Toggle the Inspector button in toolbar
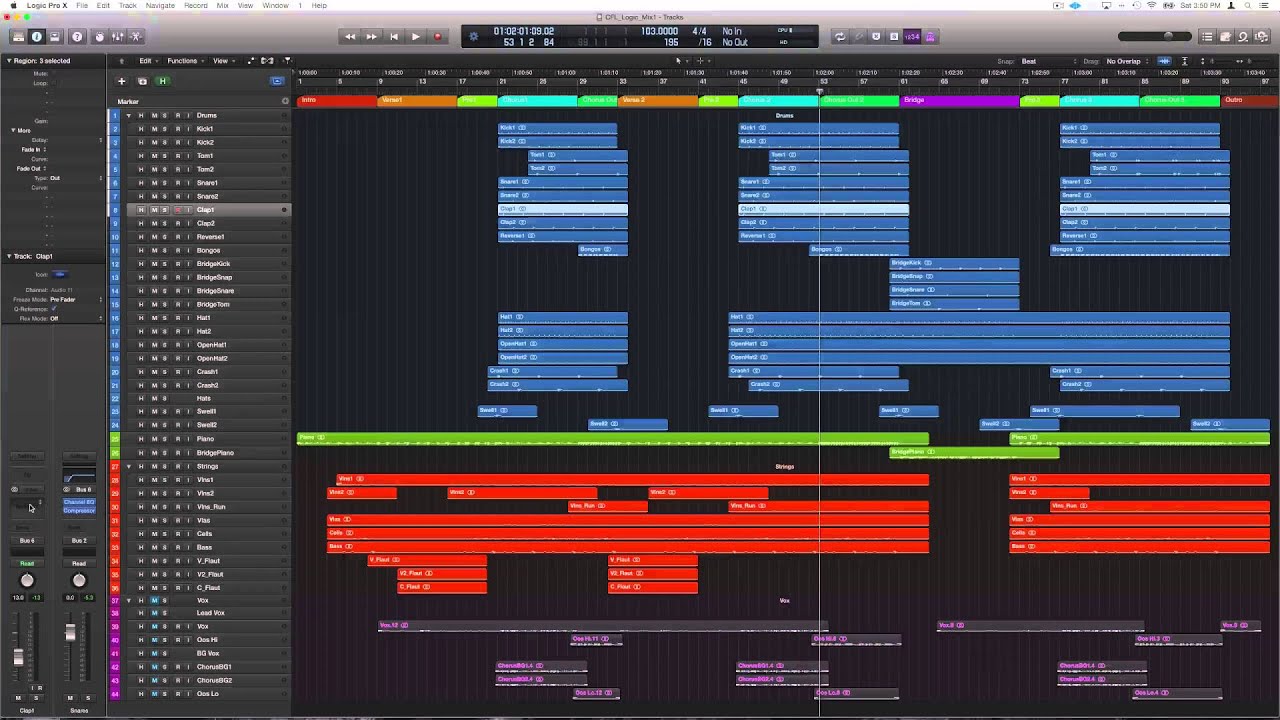This screenshot has width=1280, height=720. click(37, 37)
